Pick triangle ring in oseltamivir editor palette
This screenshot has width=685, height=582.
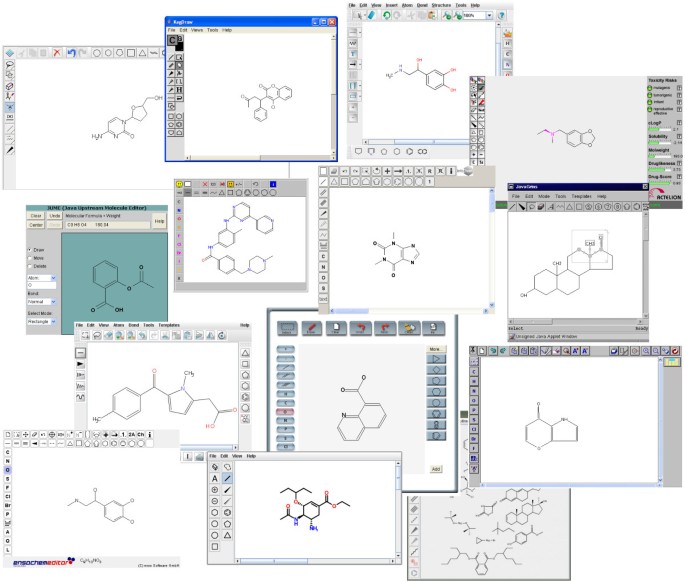228,535
